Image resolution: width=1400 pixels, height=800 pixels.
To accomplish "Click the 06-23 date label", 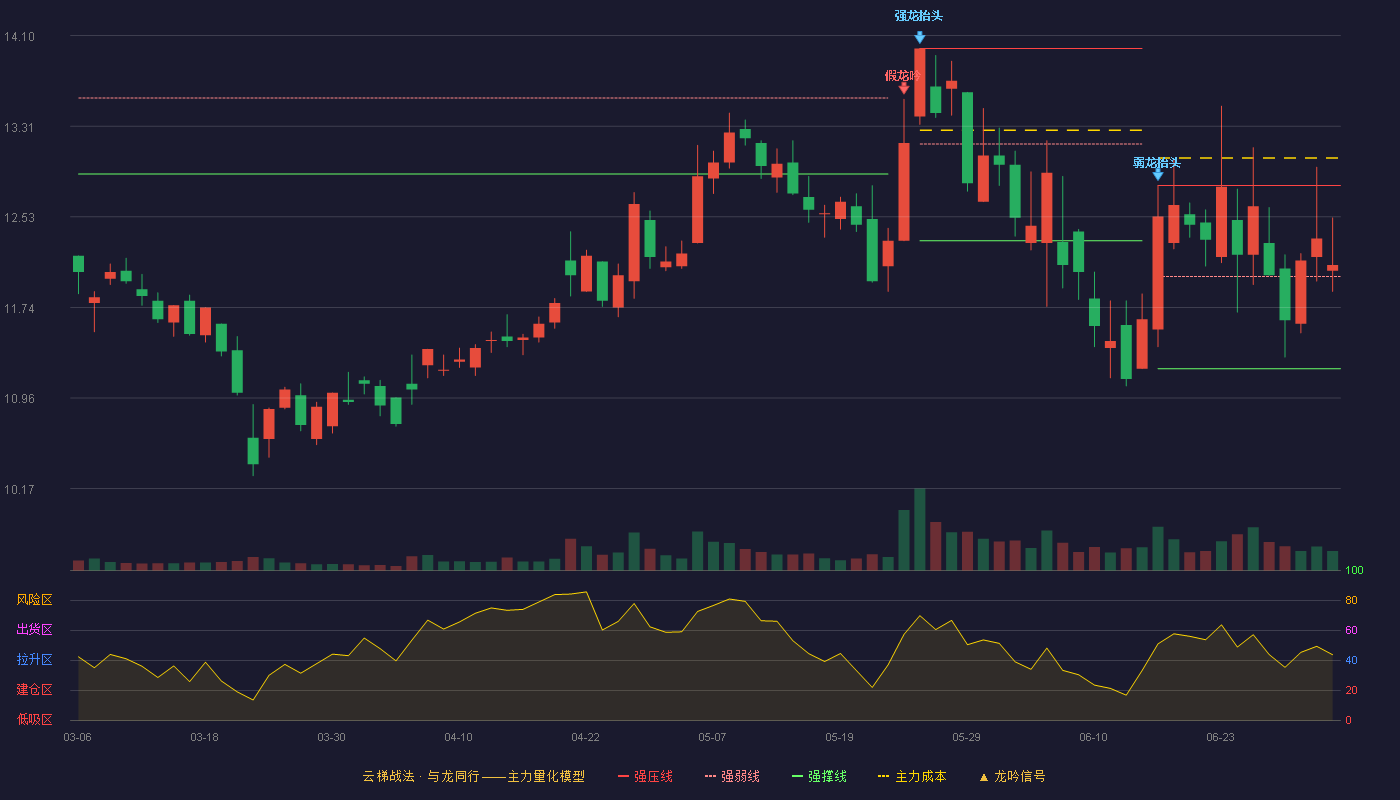I will [1220, 737].
